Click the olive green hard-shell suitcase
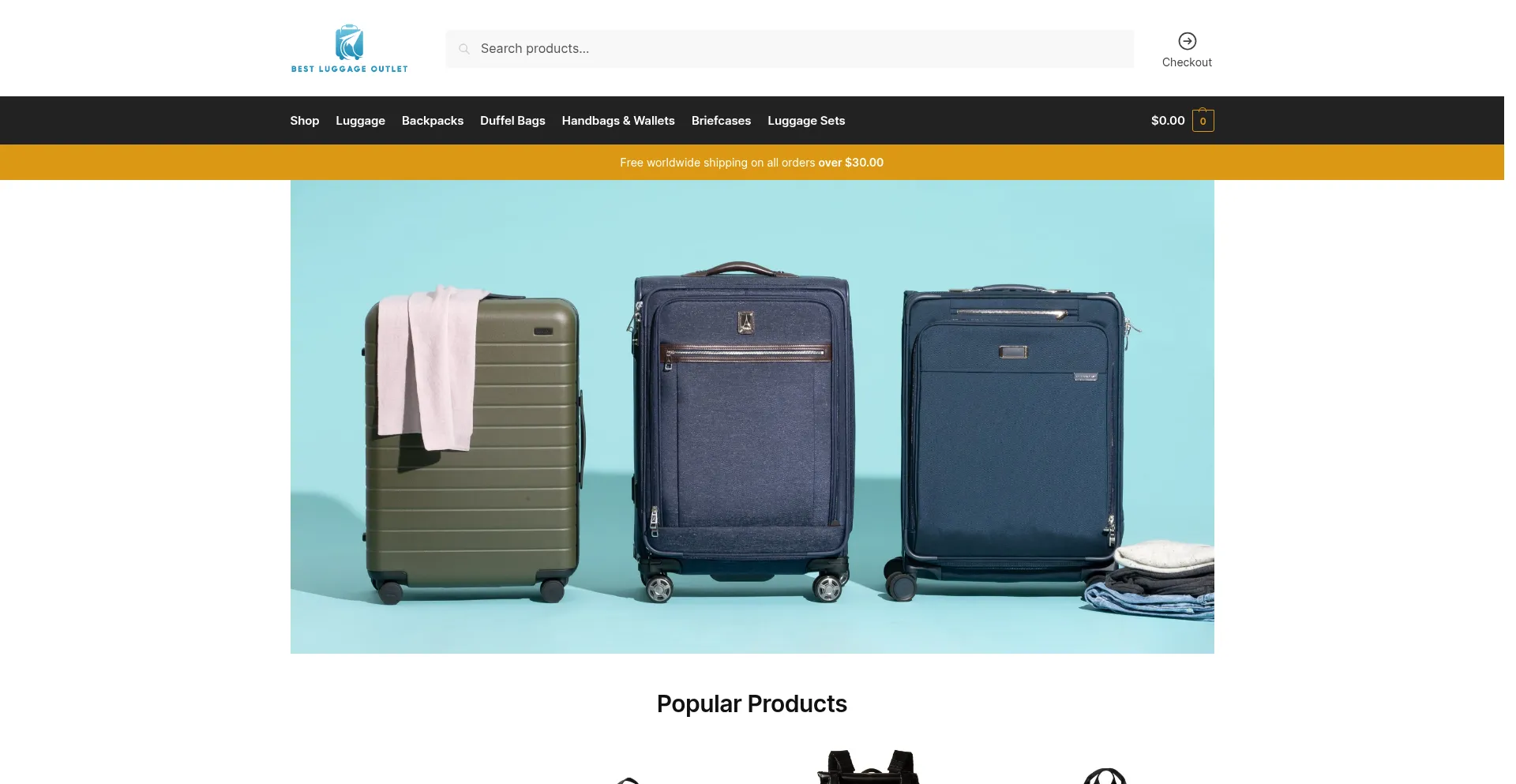 click(x=474, y=446)
